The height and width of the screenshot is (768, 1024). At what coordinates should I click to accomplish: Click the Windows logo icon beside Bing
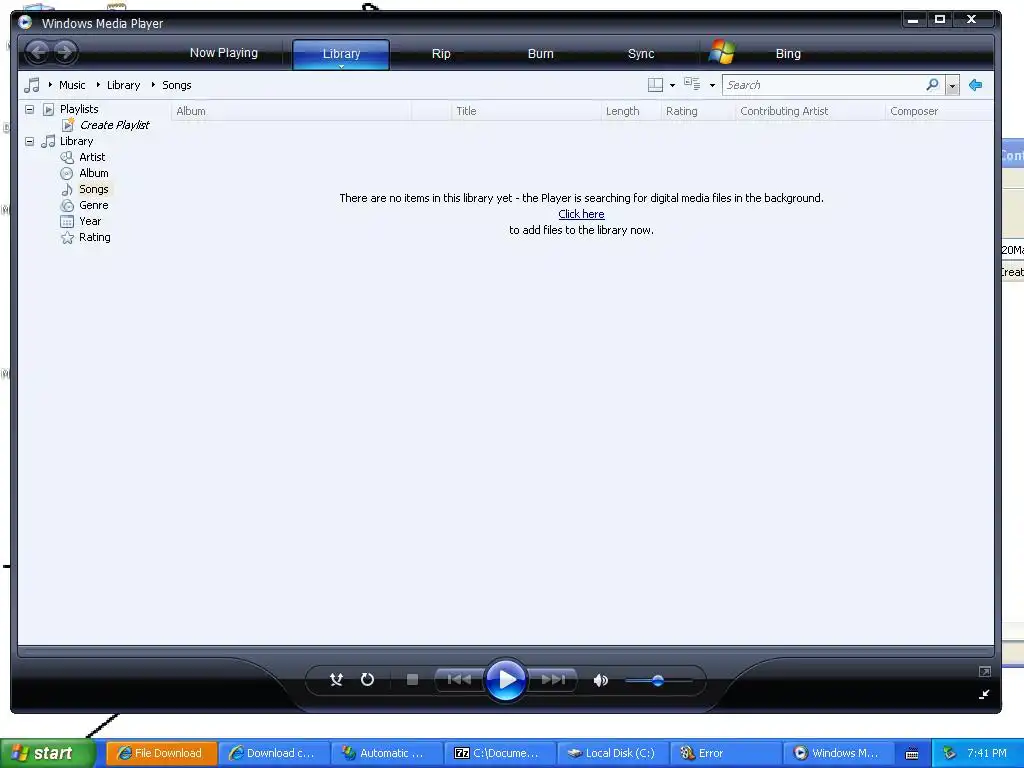(722, 52)
